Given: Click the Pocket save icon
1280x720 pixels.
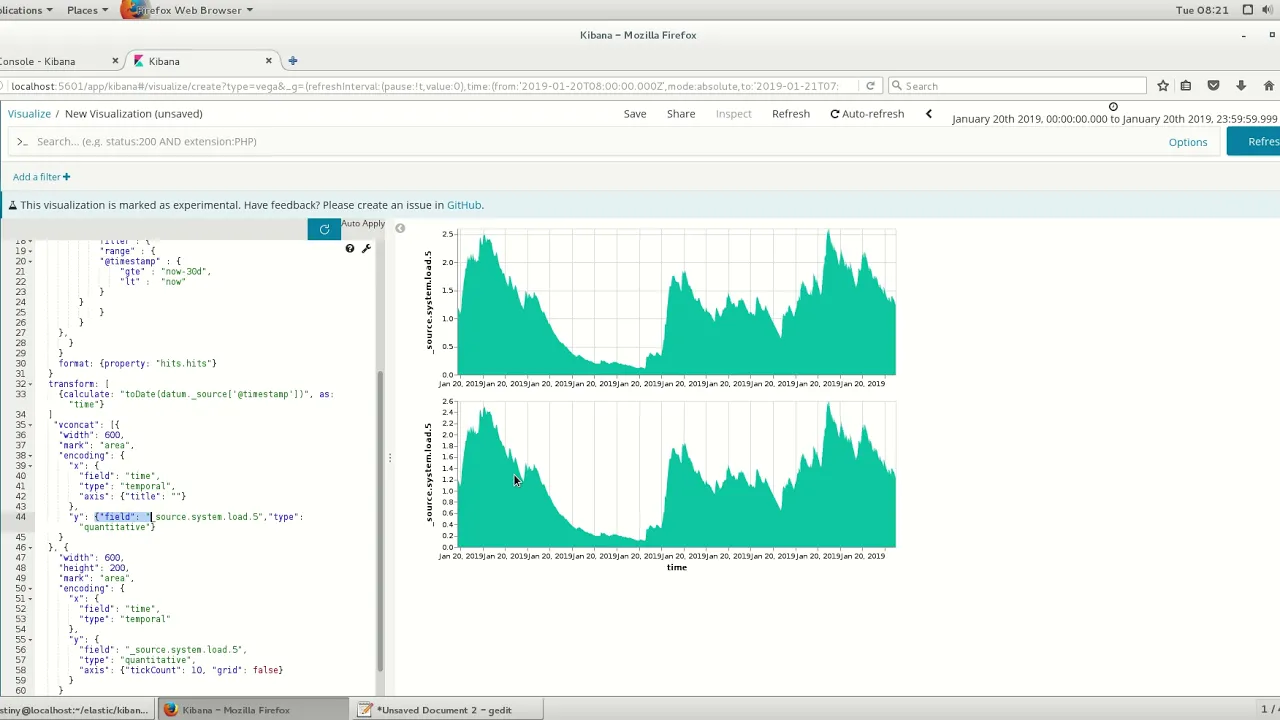Looking at the screenshot, I should click(1213, 86).
